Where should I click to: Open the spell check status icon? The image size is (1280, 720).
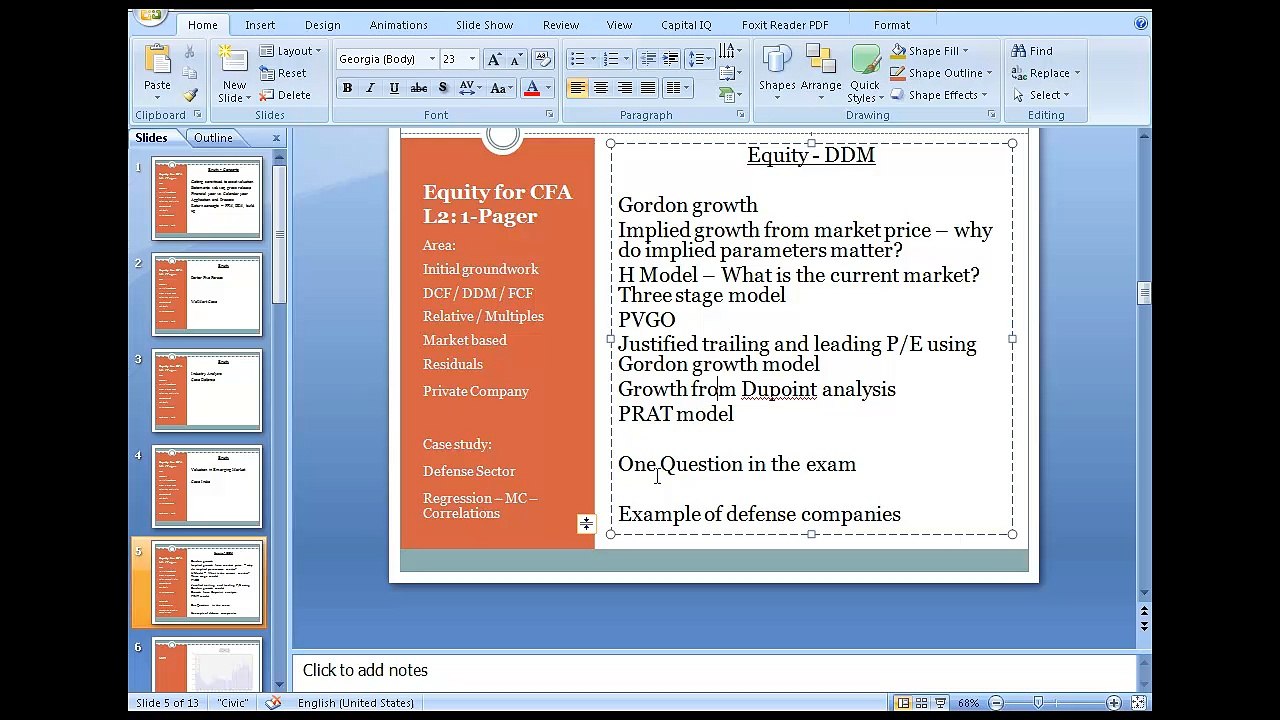click(273, 703)
